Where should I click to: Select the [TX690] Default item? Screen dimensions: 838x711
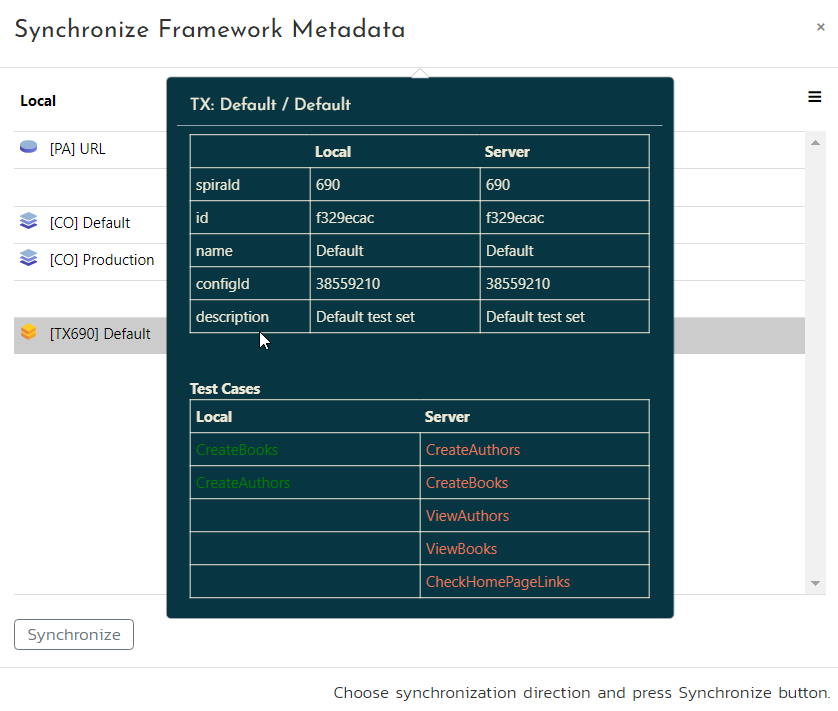[100, 334]
